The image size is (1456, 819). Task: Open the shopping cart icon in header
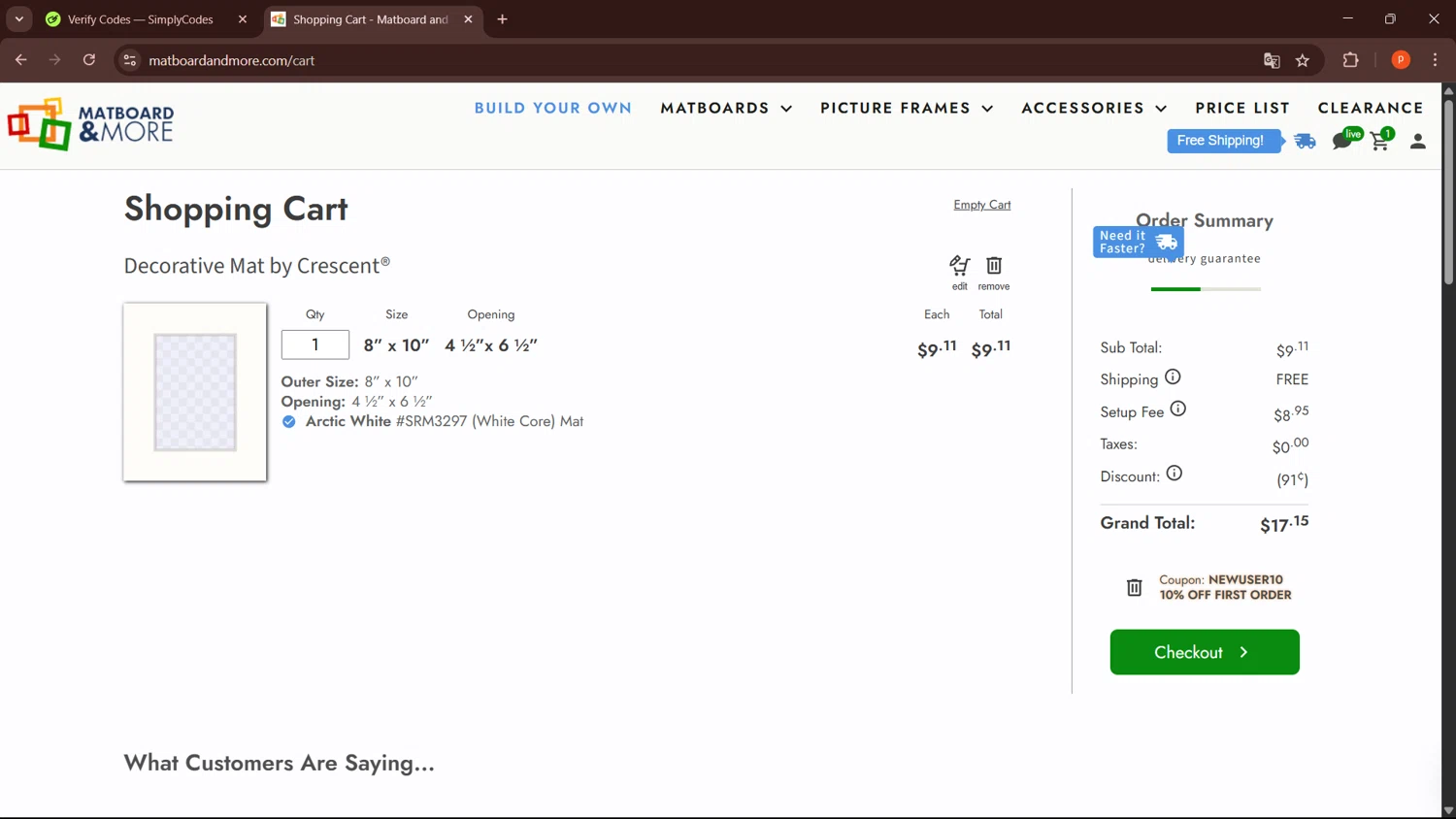pos(1381,140)
